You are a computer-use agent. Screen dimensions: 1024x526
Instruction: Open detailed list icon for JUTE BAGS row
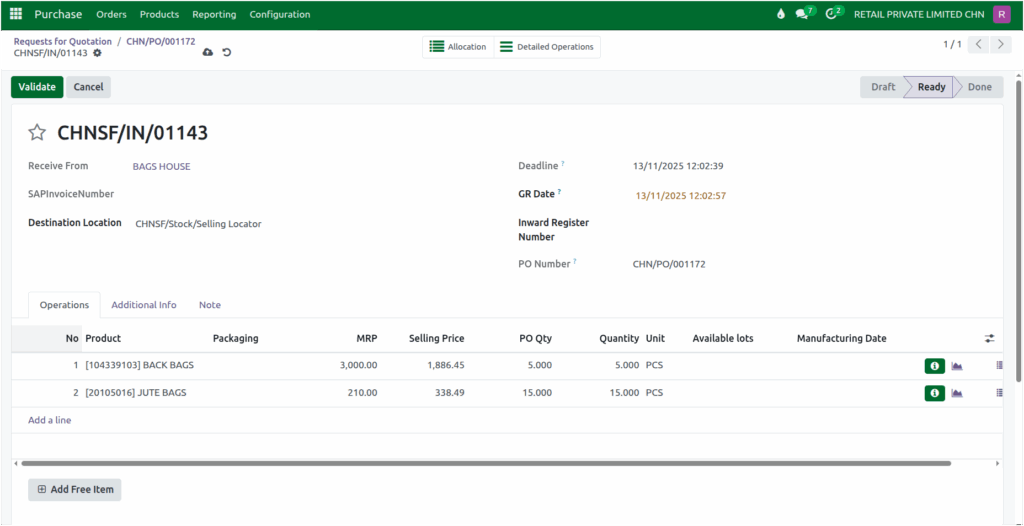click(999, 393)
